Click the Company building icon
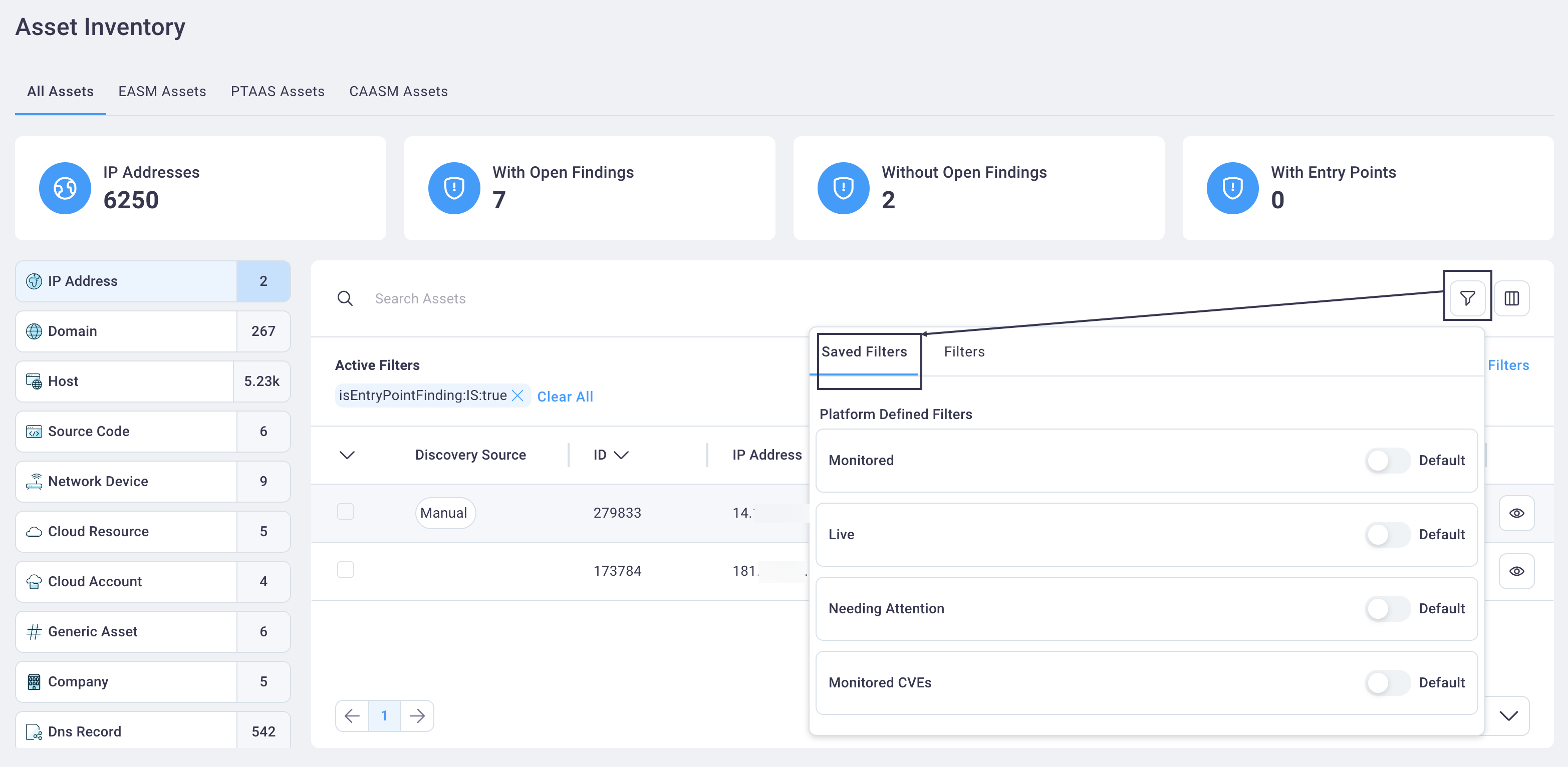This screenshot has height=767, width=1568. (34, 682)
